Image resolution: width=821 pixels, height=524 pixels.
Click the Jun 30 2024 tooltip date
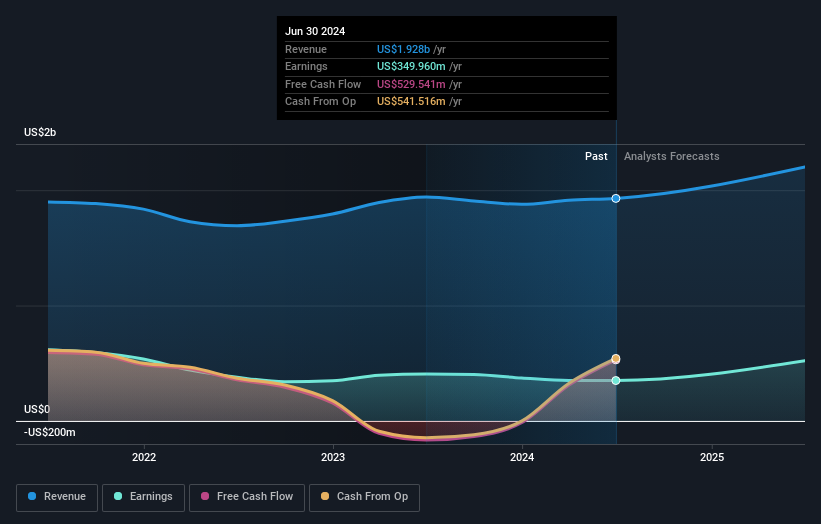[x=315, y=31]
